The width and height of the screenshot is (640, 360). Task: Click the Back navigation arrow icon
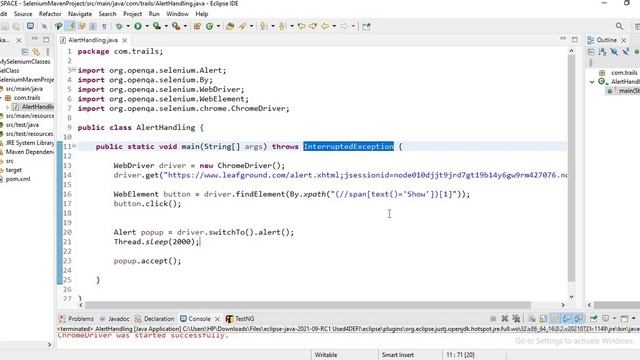click(x=325, y=26)
